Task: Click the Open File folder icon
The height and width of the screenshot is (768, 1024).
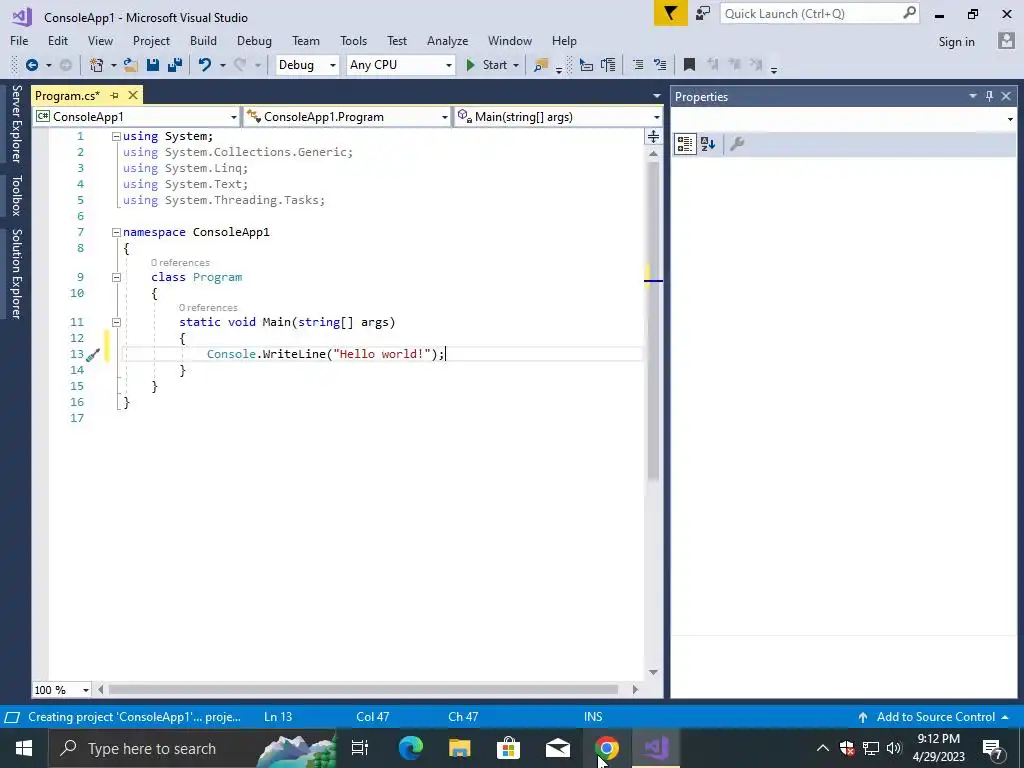Action: tap(131, 65)
